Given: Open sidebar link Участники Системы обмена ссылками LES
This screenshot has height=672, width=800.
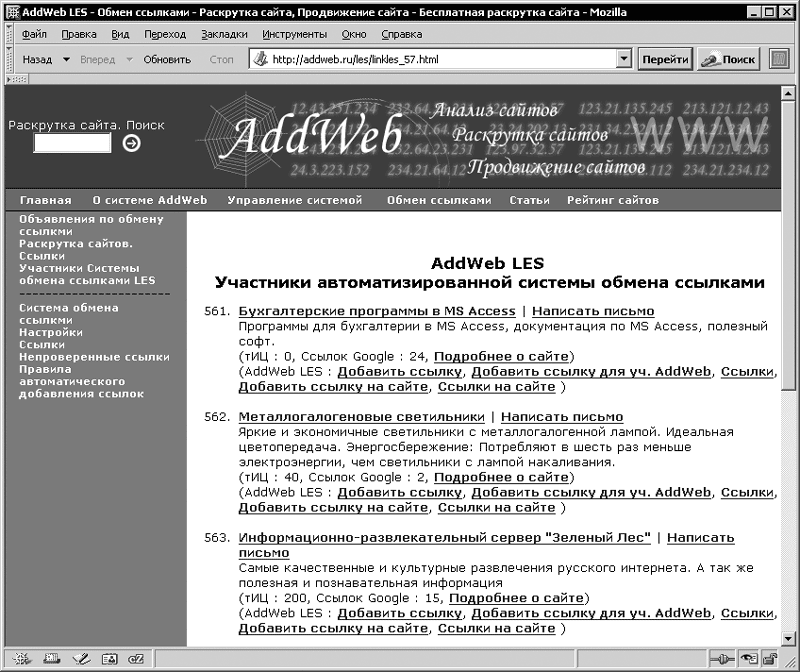Looking at the screenshot, I should tap(87, 274).
